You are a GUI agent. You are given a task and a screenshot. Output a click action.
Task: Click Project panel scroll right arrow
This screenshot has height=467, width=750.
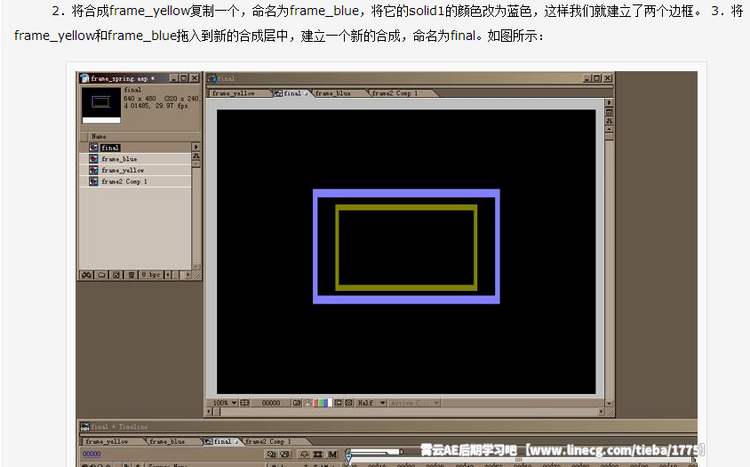pos(188,275)
